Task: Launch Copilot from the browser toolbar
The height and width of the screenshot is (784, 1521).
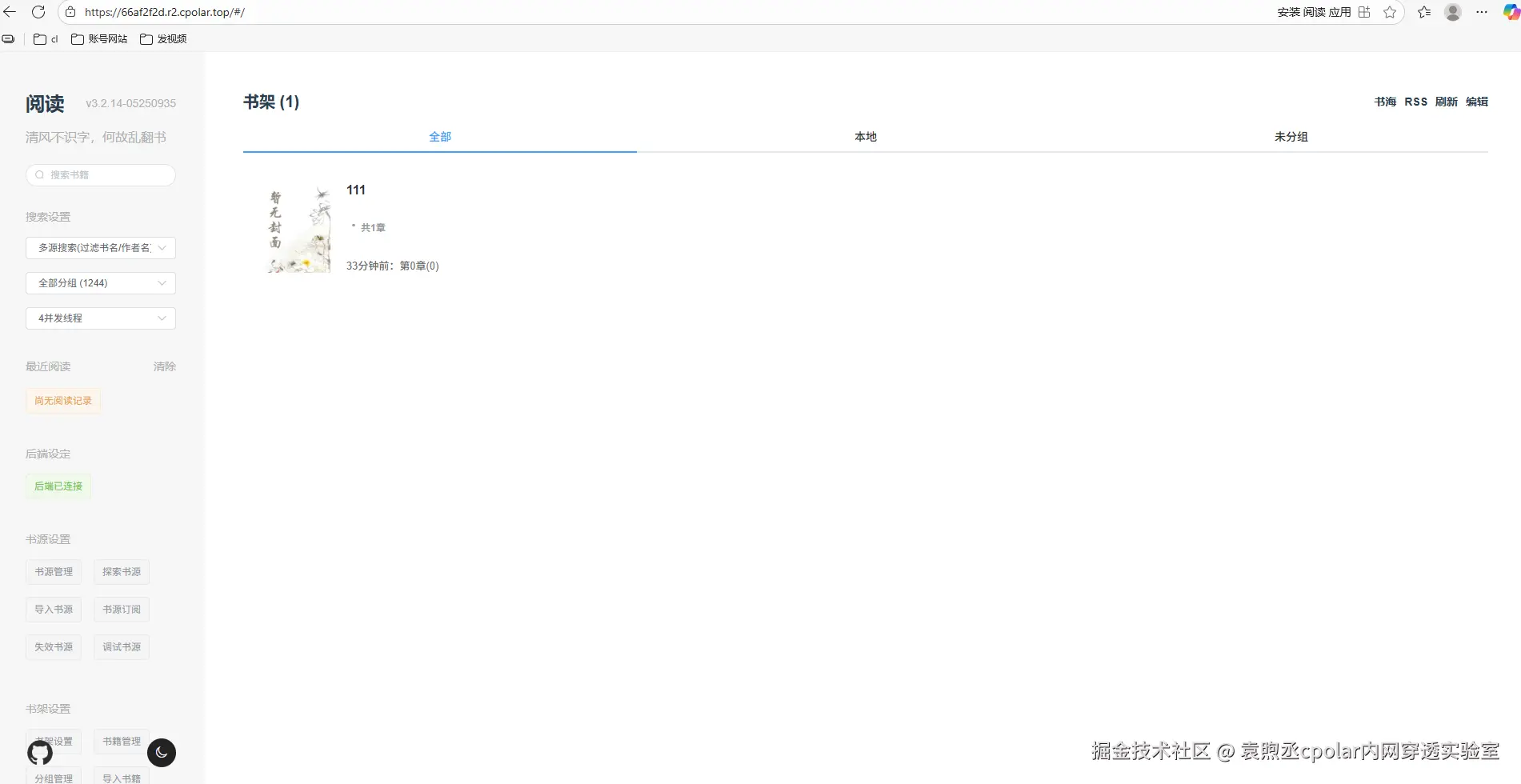Action: coord(1511,12)
